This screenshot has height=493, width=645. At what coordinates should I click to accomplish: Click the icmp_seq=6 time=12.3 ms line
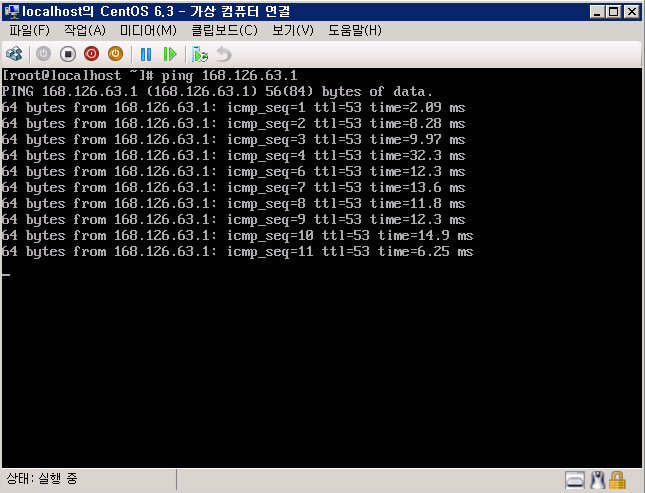click(233, 172)
